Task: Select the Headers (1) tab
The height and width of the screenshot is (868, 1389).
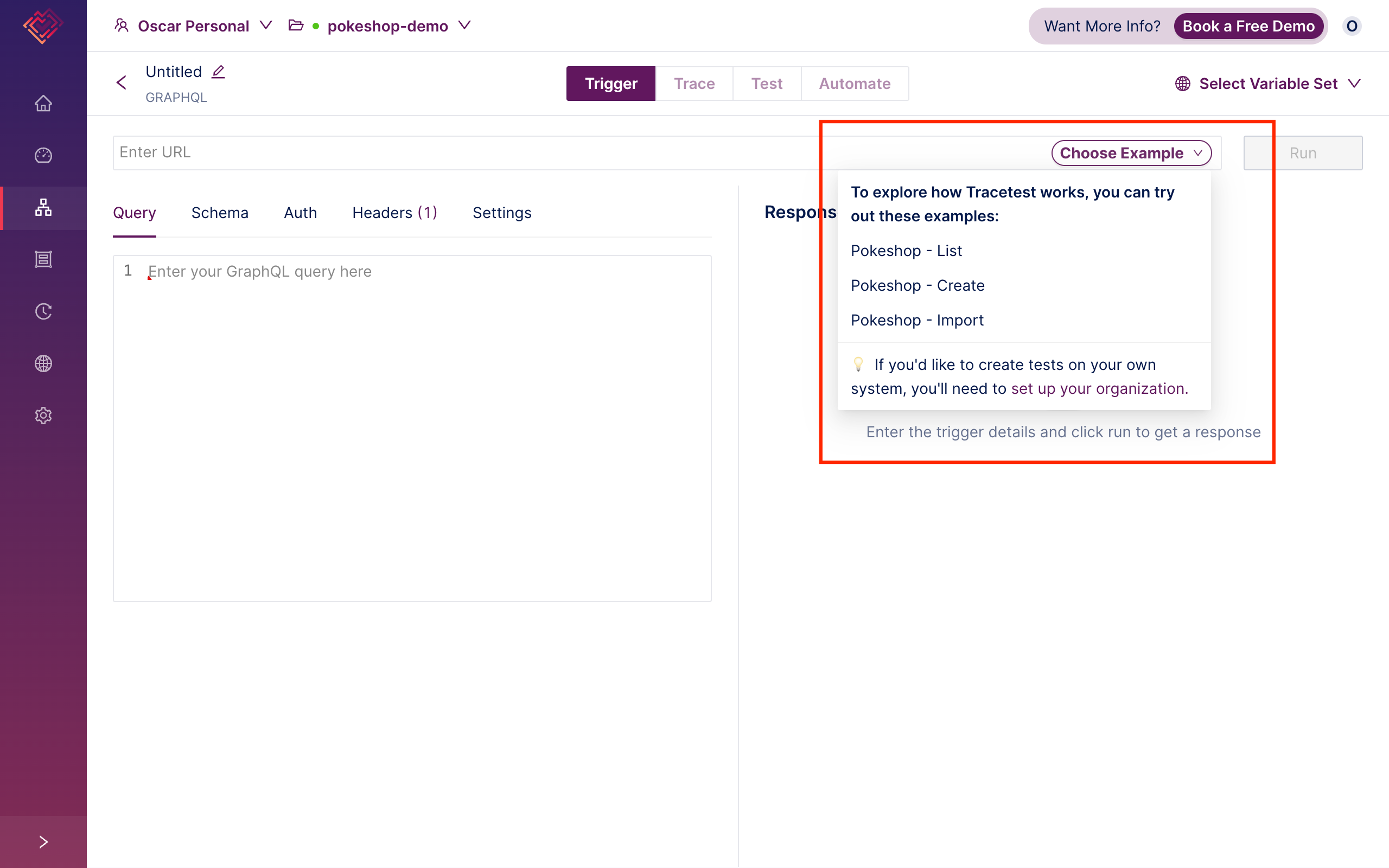Action: click(395, 213)
